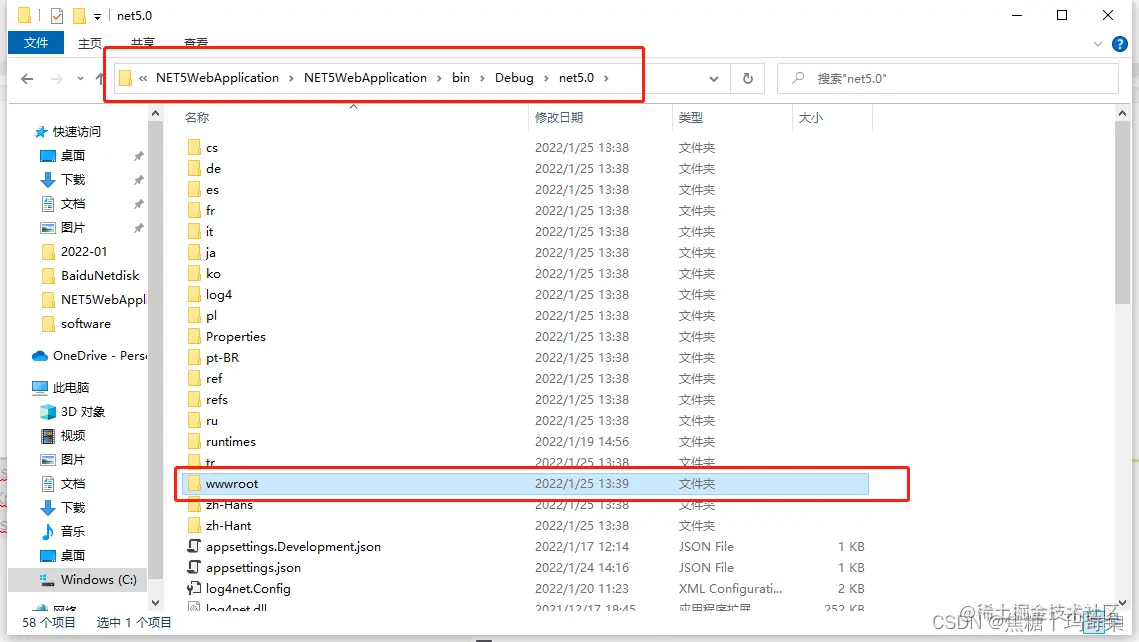Image resolution: width=1139 pixels, height=642 pixels.
Task: Click the appsettings.json file icon
Action: (x=194, y=567)
